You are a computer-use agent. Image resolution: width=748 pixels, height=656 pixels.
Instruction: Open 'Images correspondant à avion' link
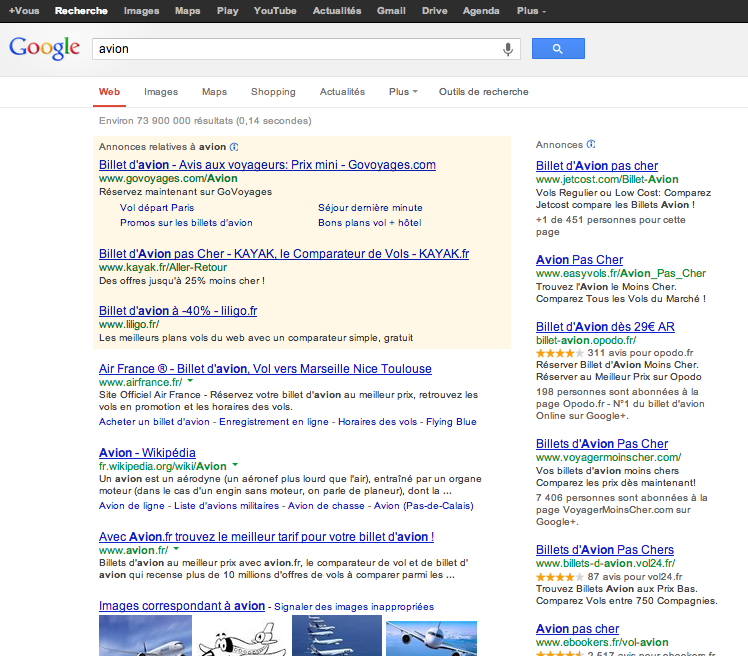click(182, 606)
